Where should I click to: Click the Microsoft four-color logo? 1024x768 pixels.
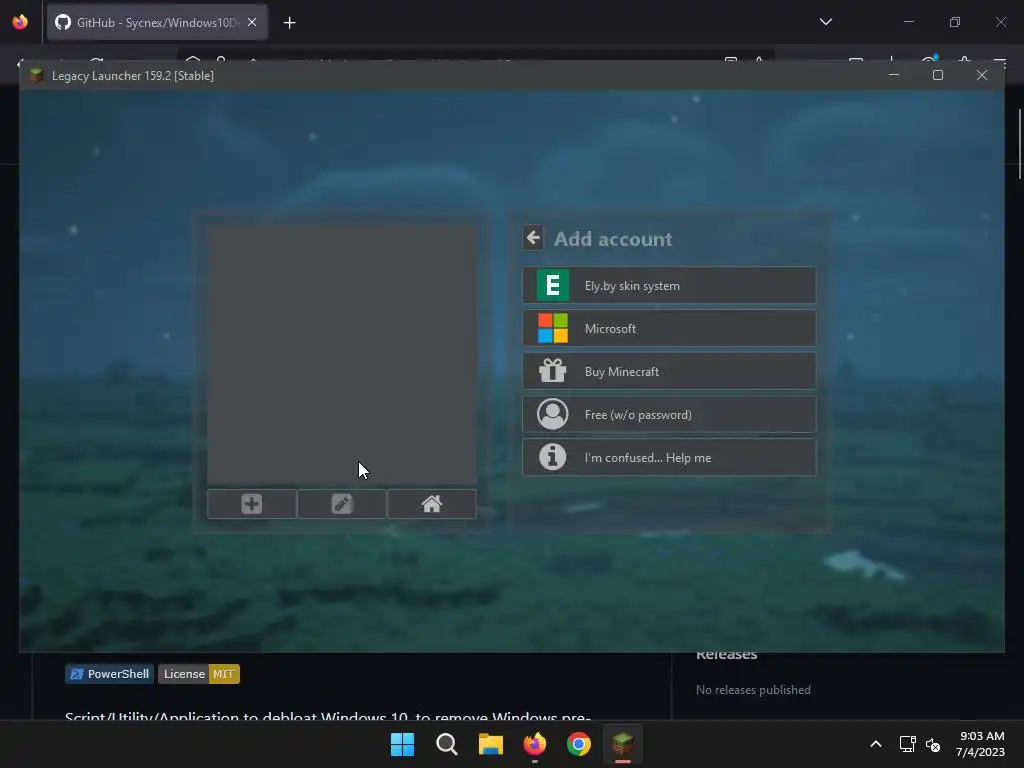[552, 328]
